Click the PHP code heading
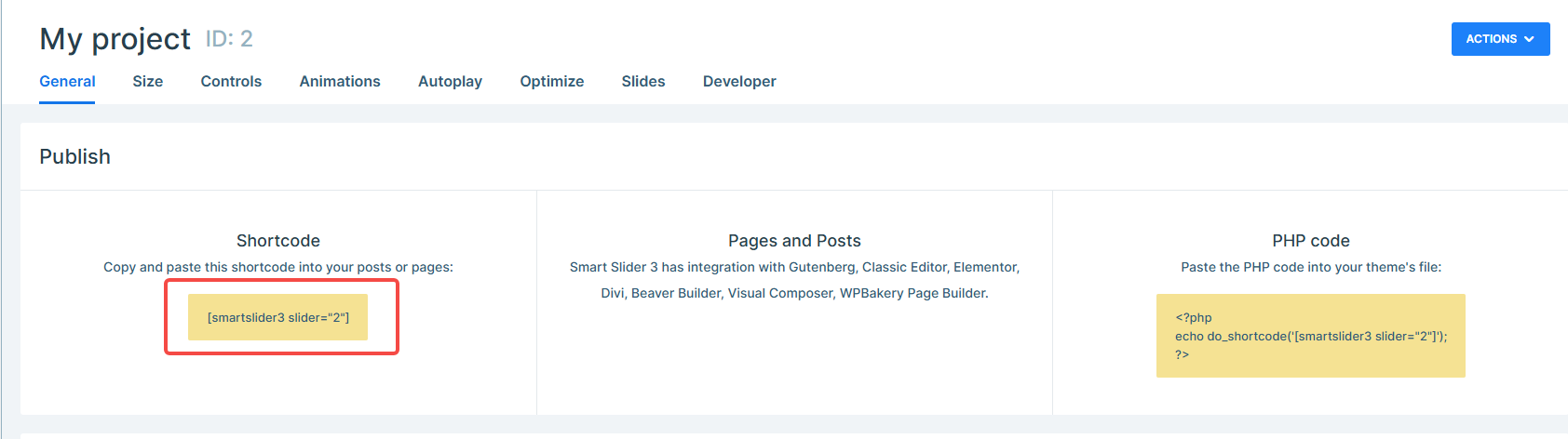Image resolution: width=1568 pixels, height=439 pixels. coord(1310,241)
